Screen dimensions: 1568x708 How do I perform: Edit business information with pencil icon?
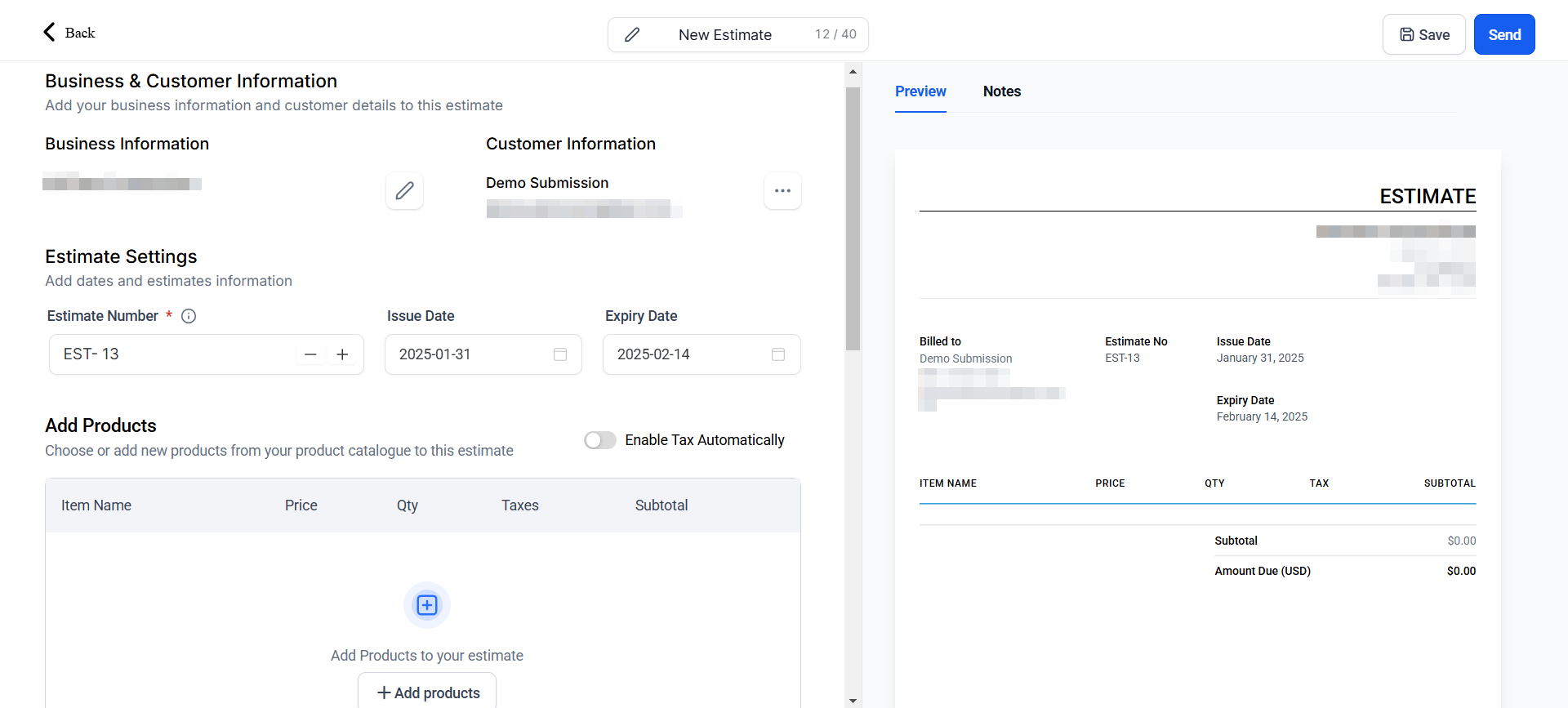404,191
